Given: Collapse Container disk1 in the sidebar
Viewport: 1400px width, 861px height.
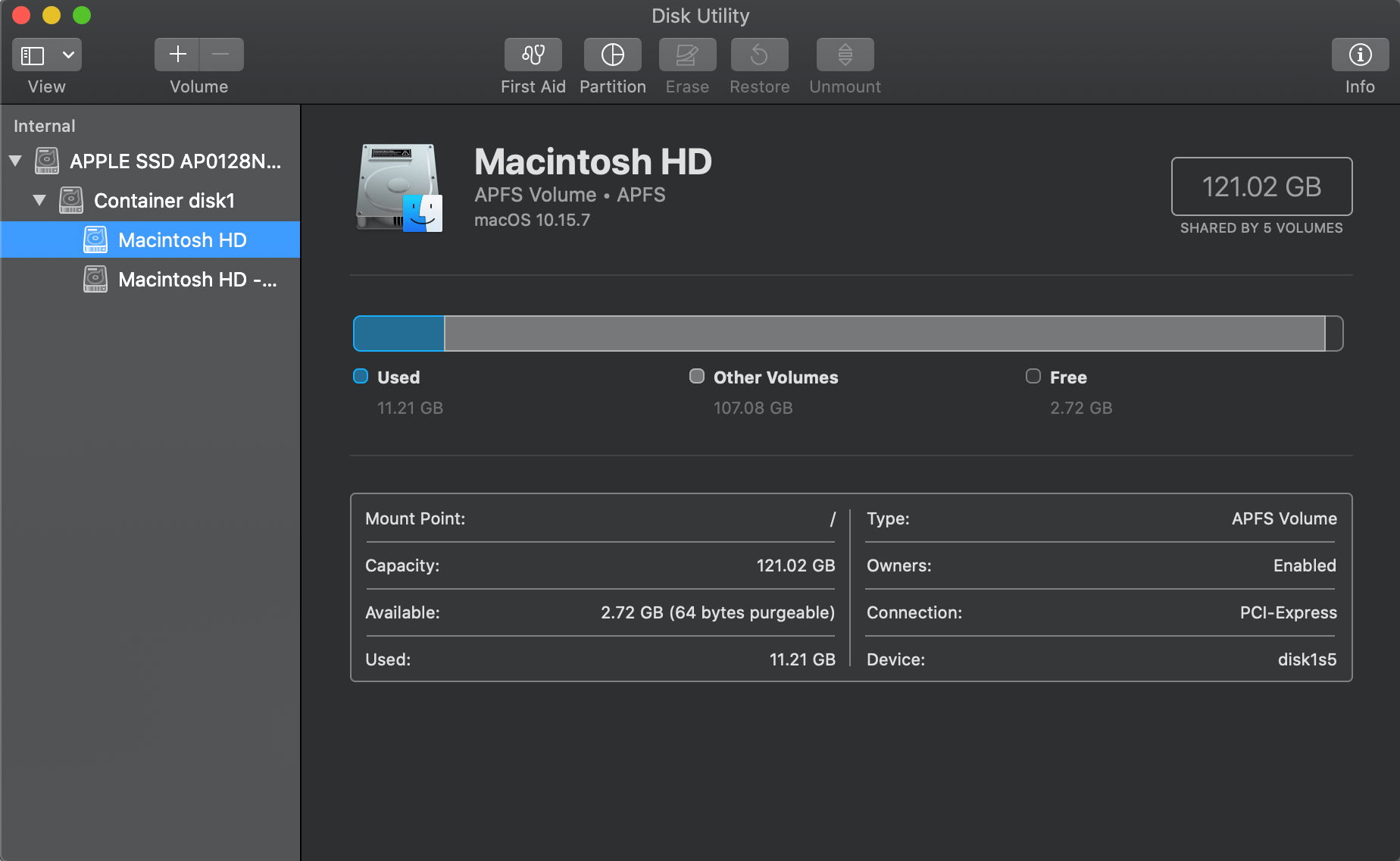Looking at the screenshot, I should [39, 199].
